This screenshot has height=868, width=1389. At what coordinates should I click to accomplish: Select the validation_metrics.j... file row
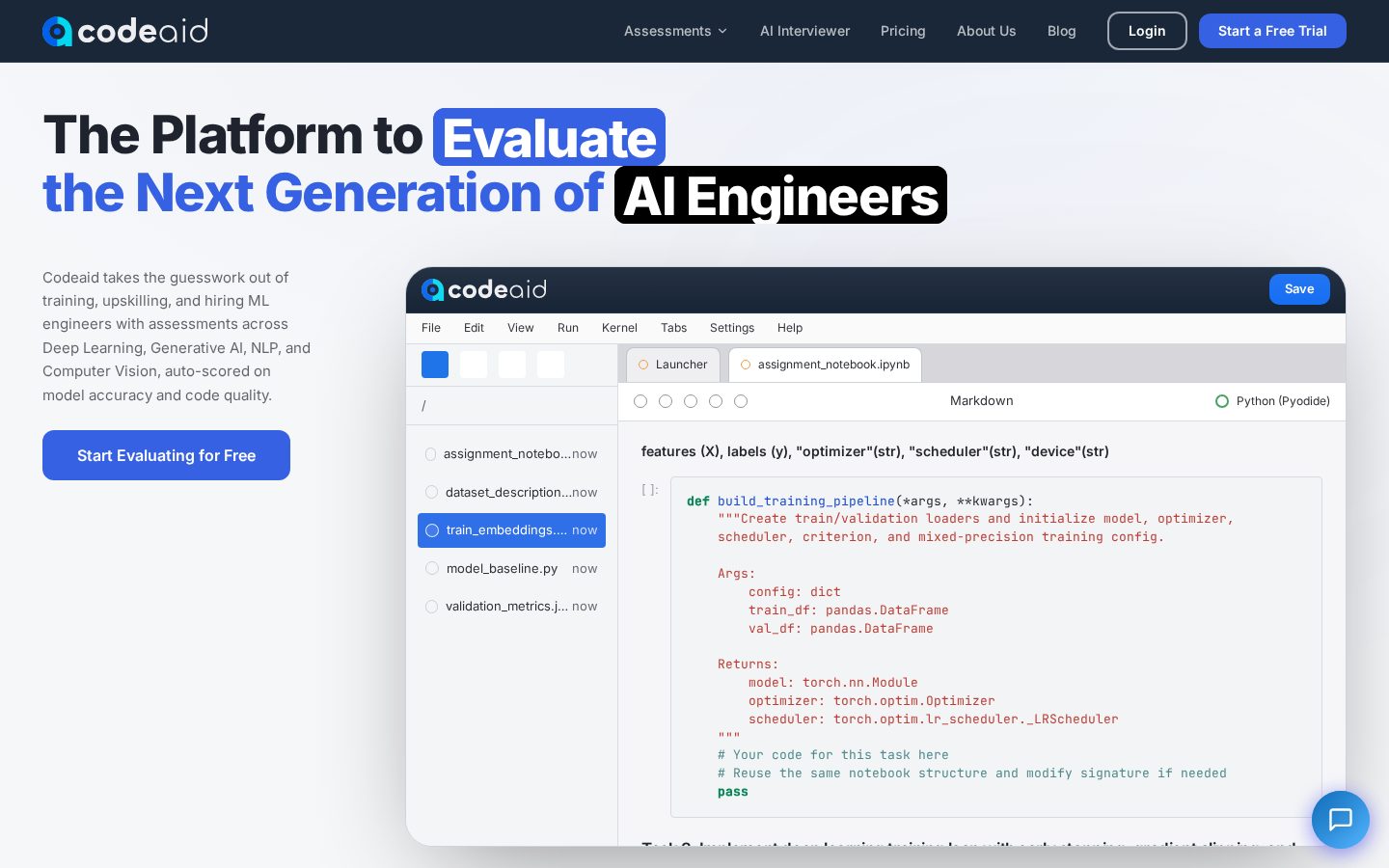(511, 607)
